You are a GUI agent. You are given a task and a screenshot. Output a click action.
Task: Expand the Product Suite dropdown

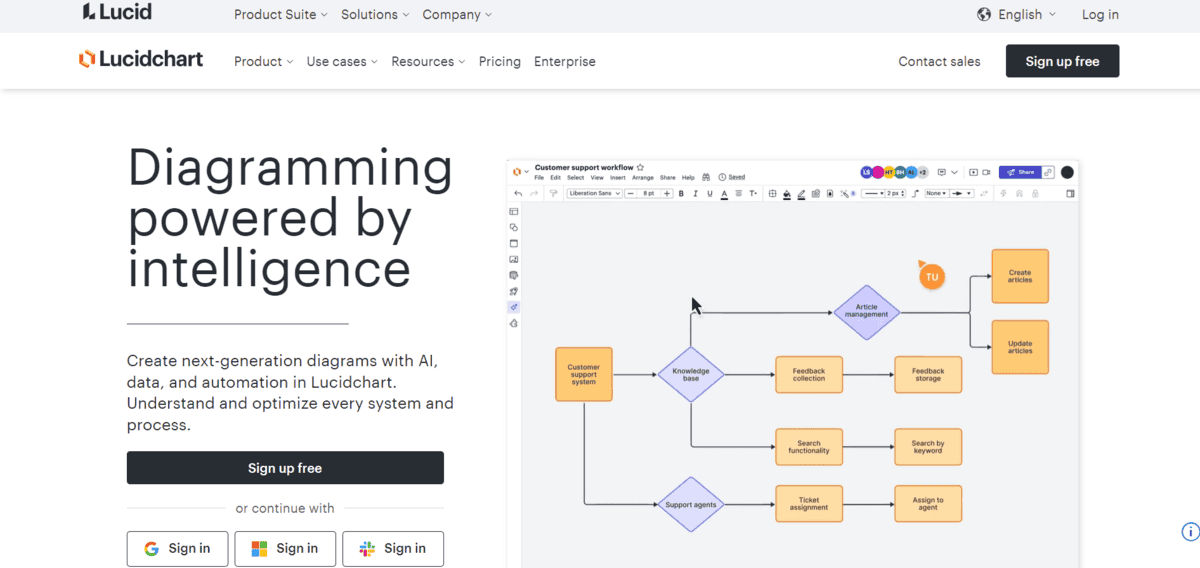coord(281,15)
